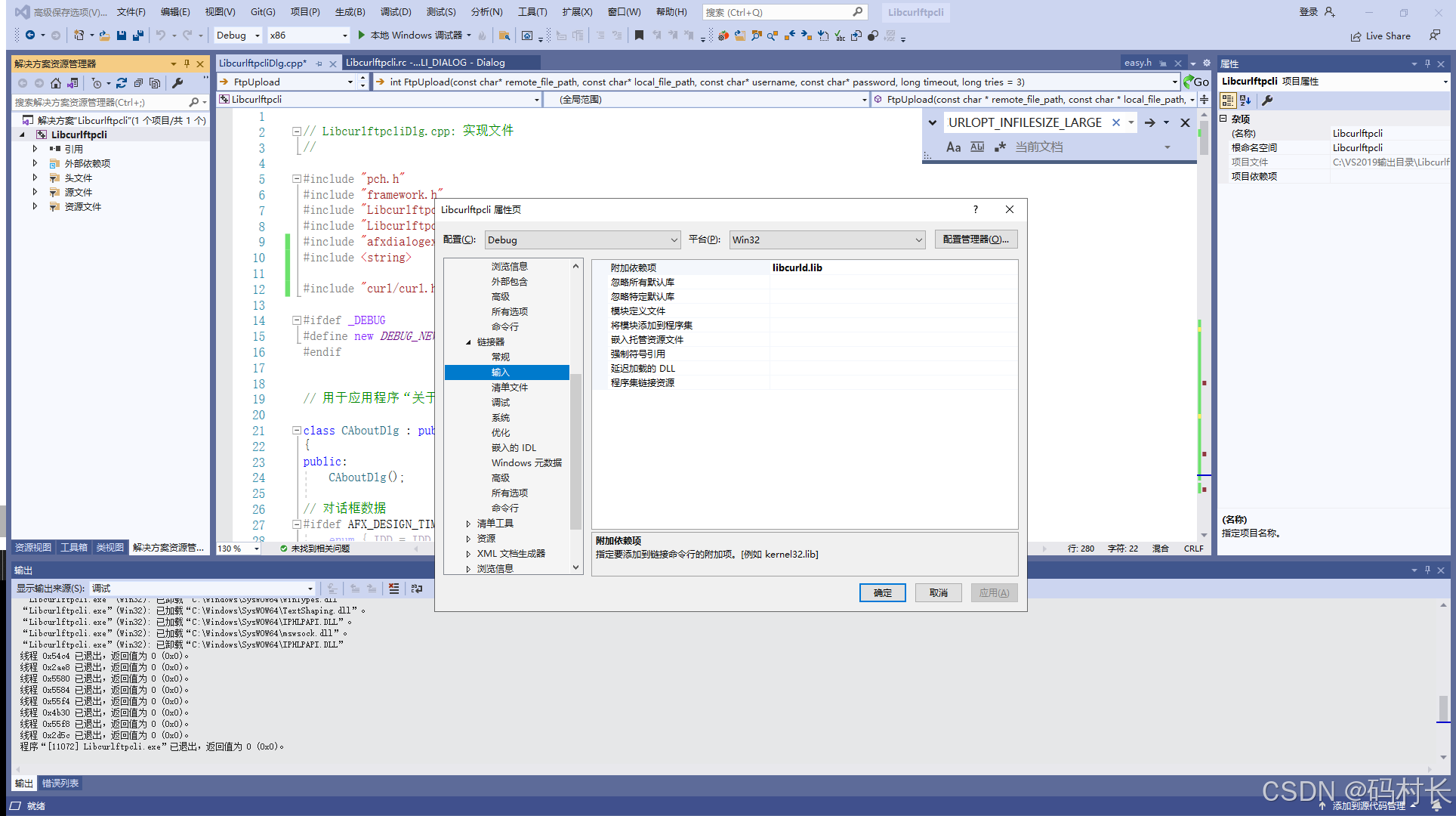Image resolution: width=1456 pixels, height=816 pixels.
Task: Close the find panel
Action: [x=1185, y=122]
